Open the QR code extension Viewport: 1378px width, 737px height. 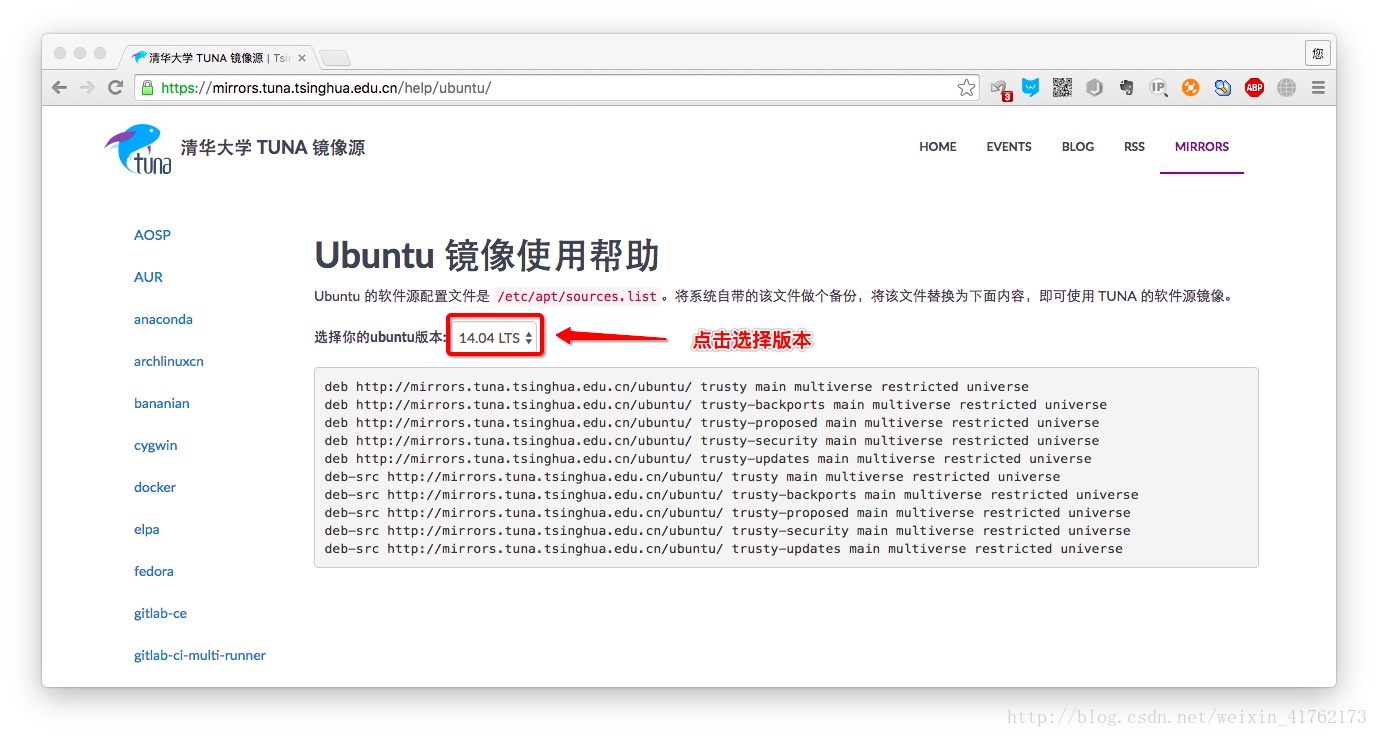tap(1062, 88)
